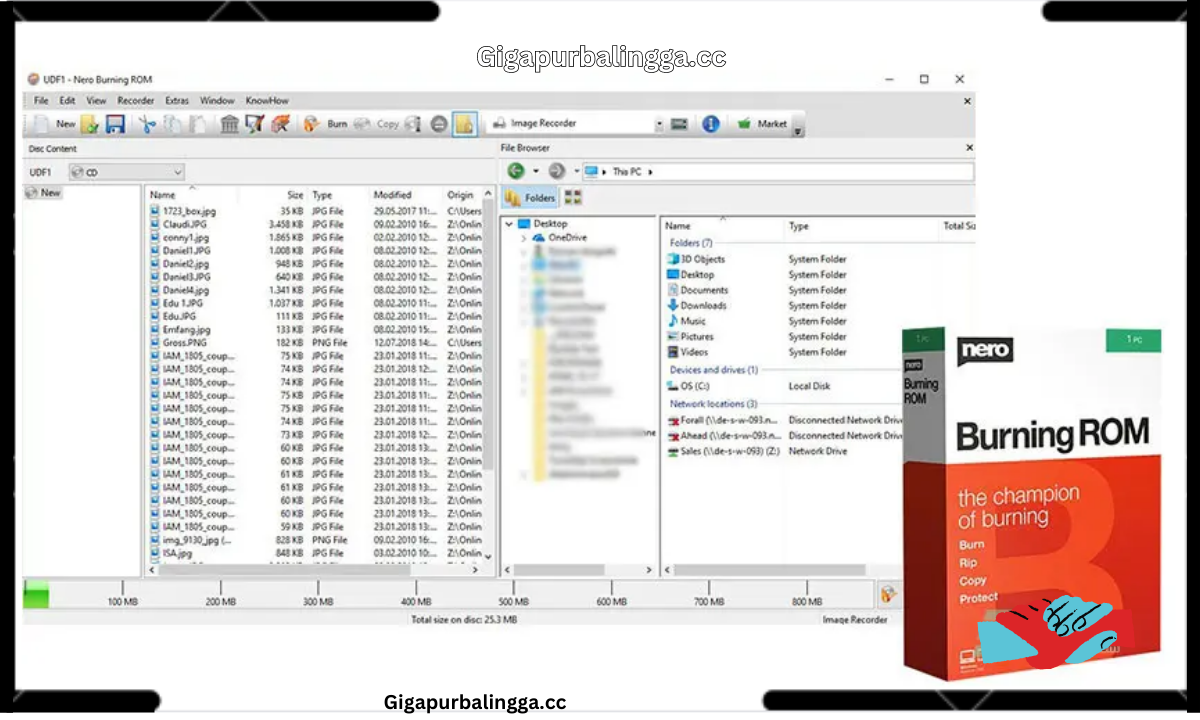
Task: Click the green Back navigation arrow
Action: pyautogui.click(x=516, y=171)
